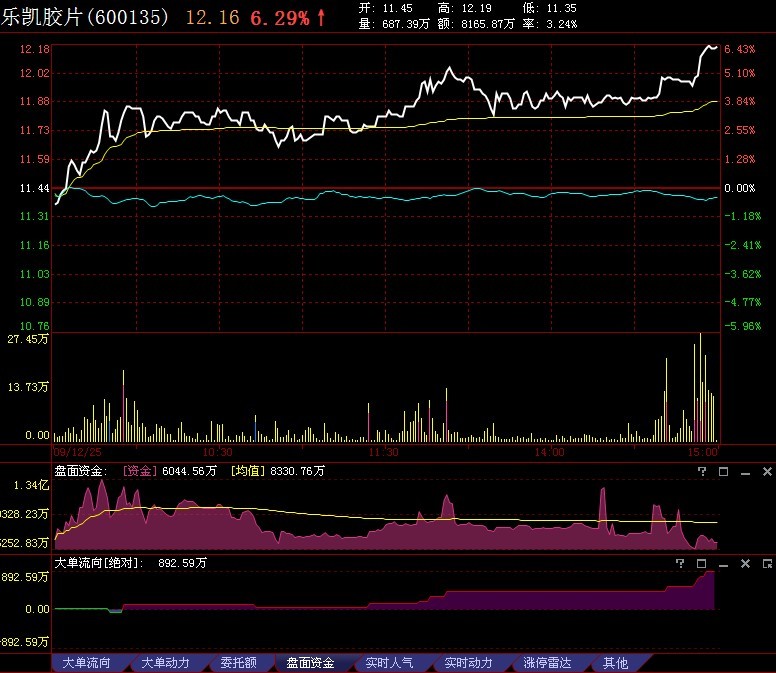Click the stock name 乐凯胶片(600135)
The height and width of the screenshot is (673, 776).
(x=85, y=17)
